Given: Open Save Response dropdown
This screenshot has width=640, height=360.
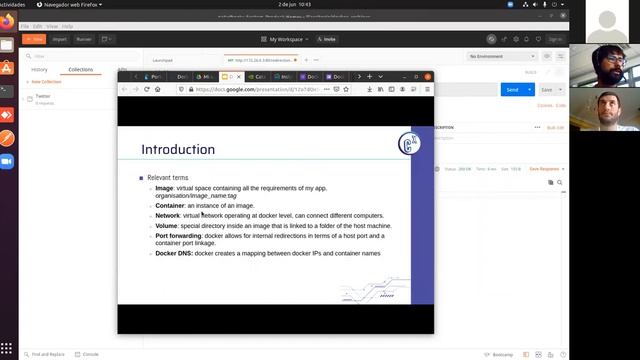Looking at the screenshot, I should (x=547, y=169).
